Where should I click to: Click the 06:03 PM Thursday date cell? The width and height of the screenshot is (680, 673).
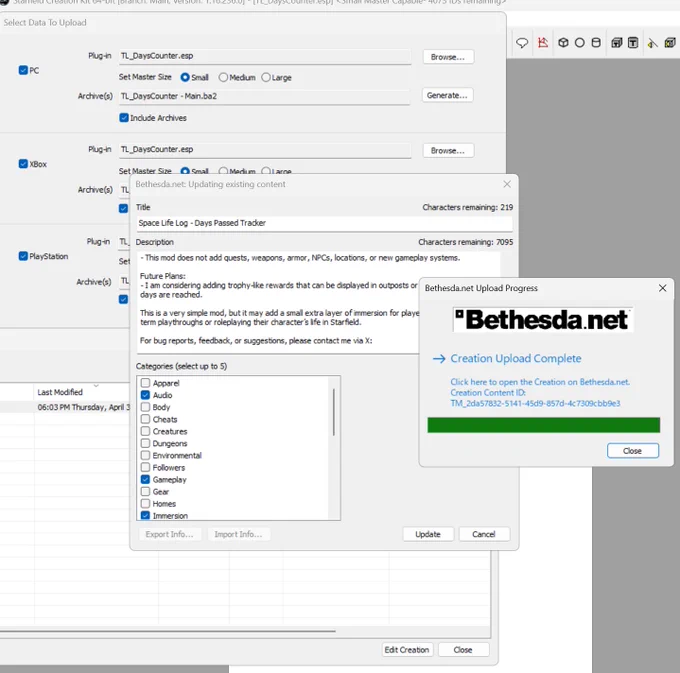(84, 407)
